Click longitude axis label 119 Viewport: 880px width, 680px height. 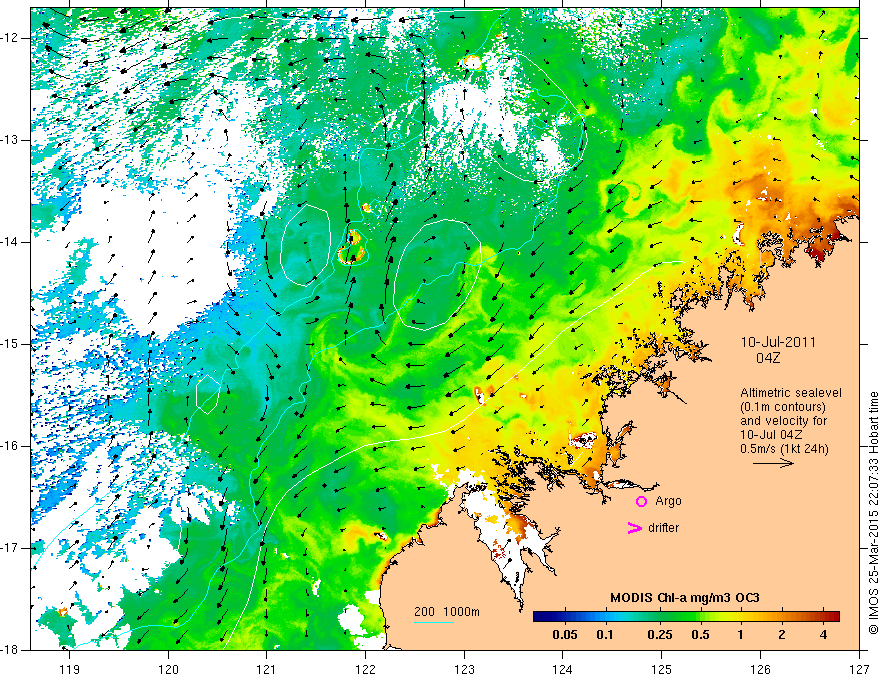70,669
